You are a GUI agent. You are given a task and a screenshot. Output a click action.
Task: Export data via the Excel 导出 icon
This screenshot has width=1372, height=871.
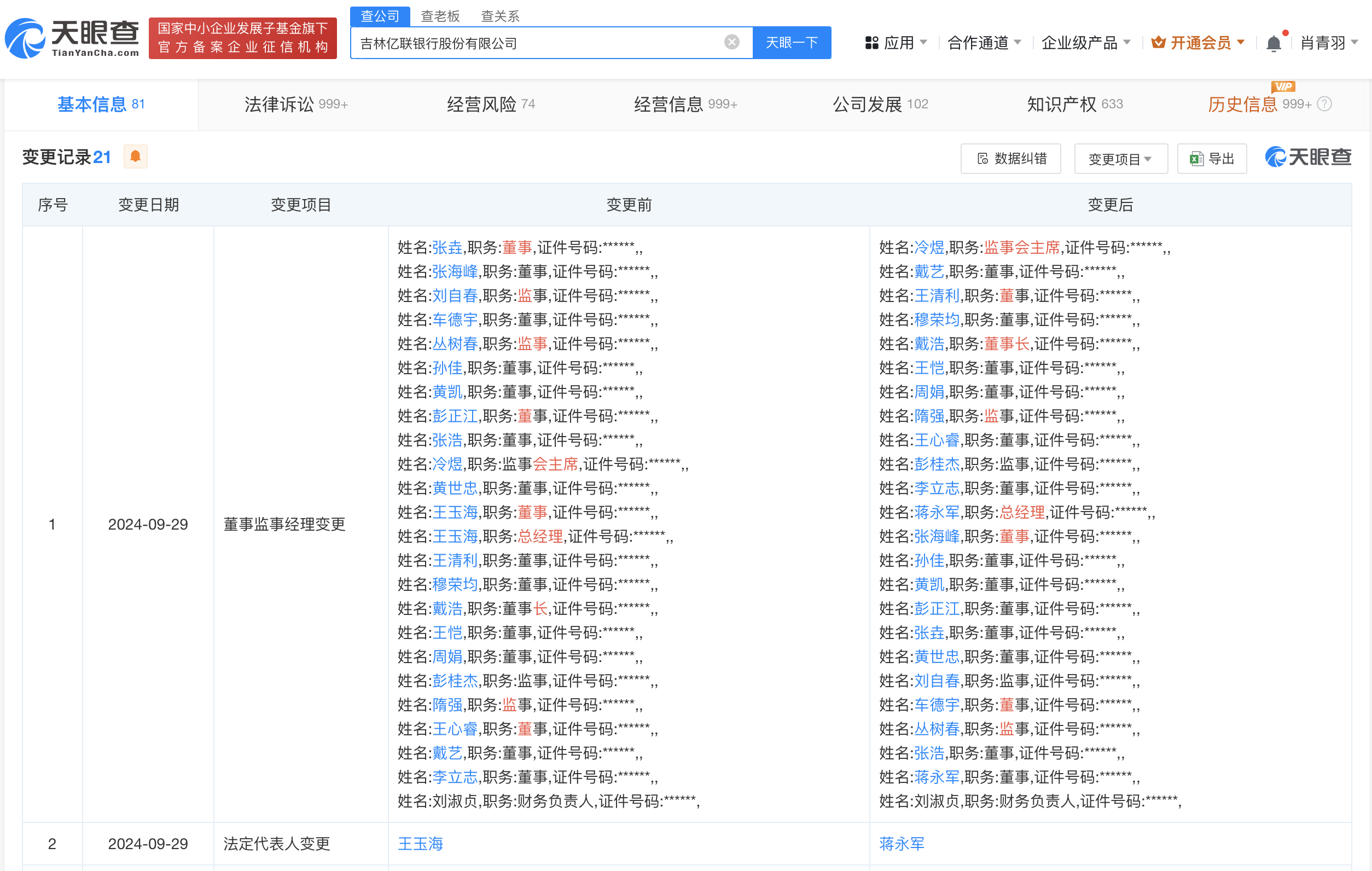point(1195,159)
